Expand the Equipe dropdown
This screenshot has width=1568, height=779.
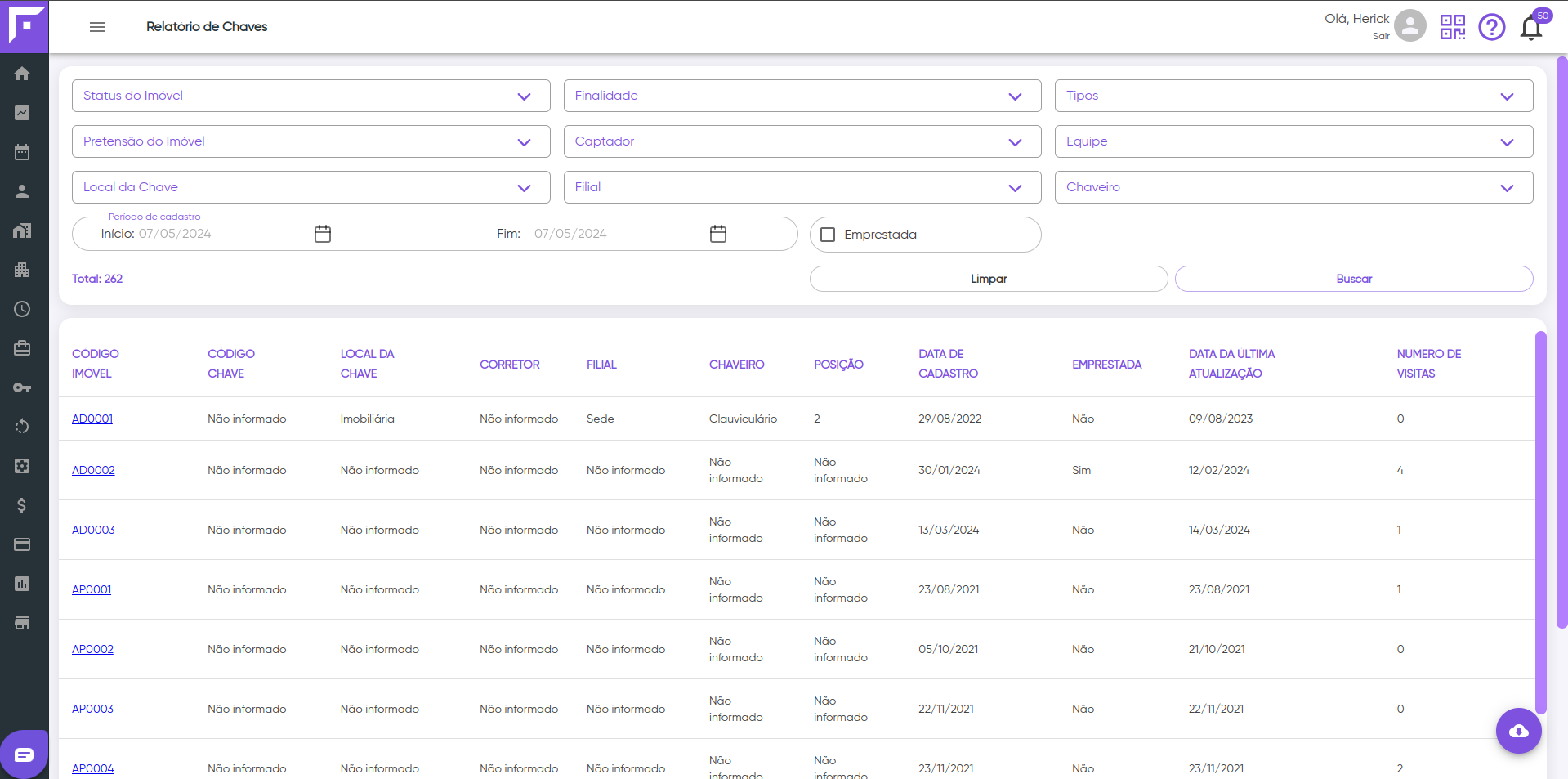(1294, 141)
